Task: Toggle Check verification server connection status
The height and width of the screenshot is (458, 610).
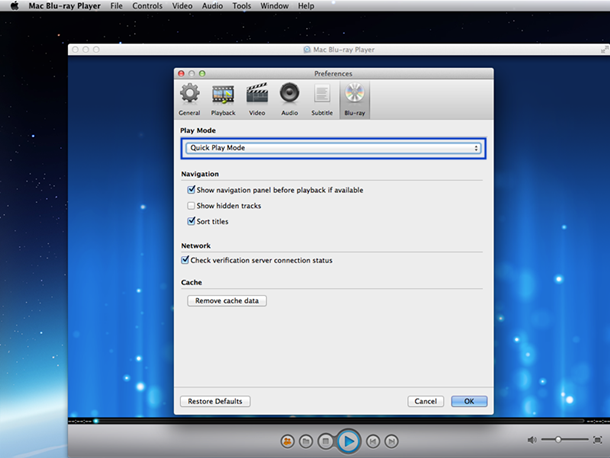Action: (x=185, y=260)
